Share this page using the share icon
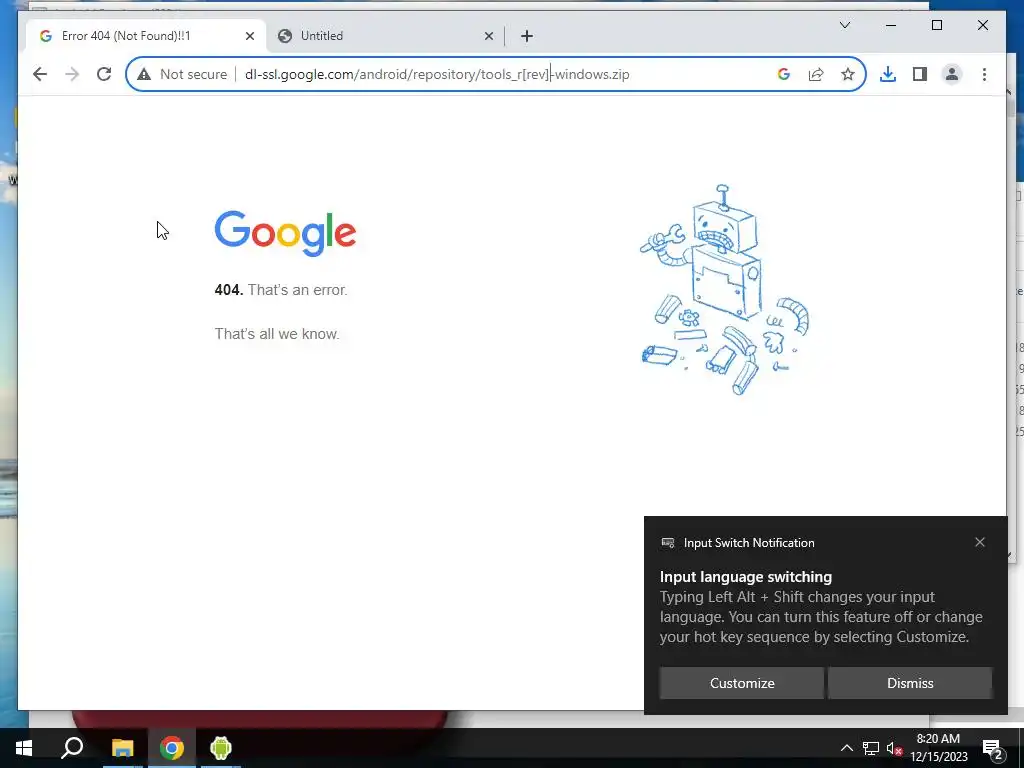Viewport: 1024px width, 768px height. pos(816,74)
